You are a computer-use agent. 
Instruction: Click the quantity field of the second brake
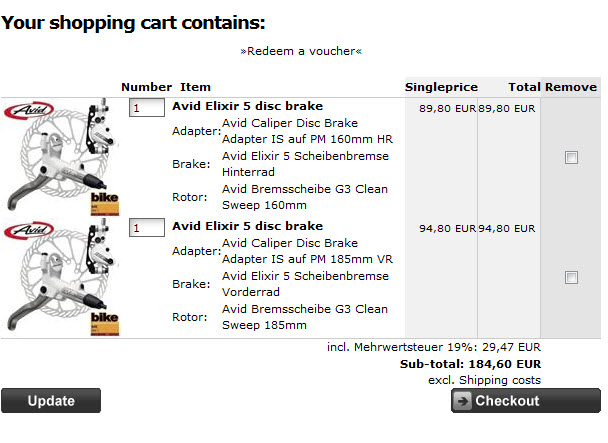tap(147, 227)
